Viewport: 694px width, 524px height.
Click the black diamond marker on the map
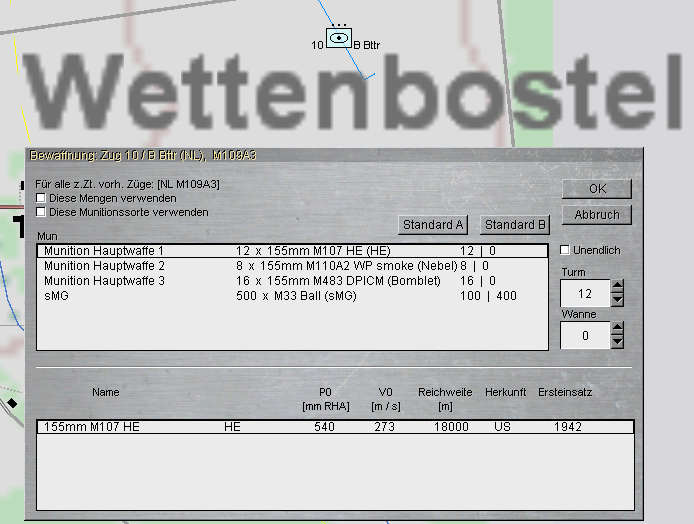tap(12, 402)
